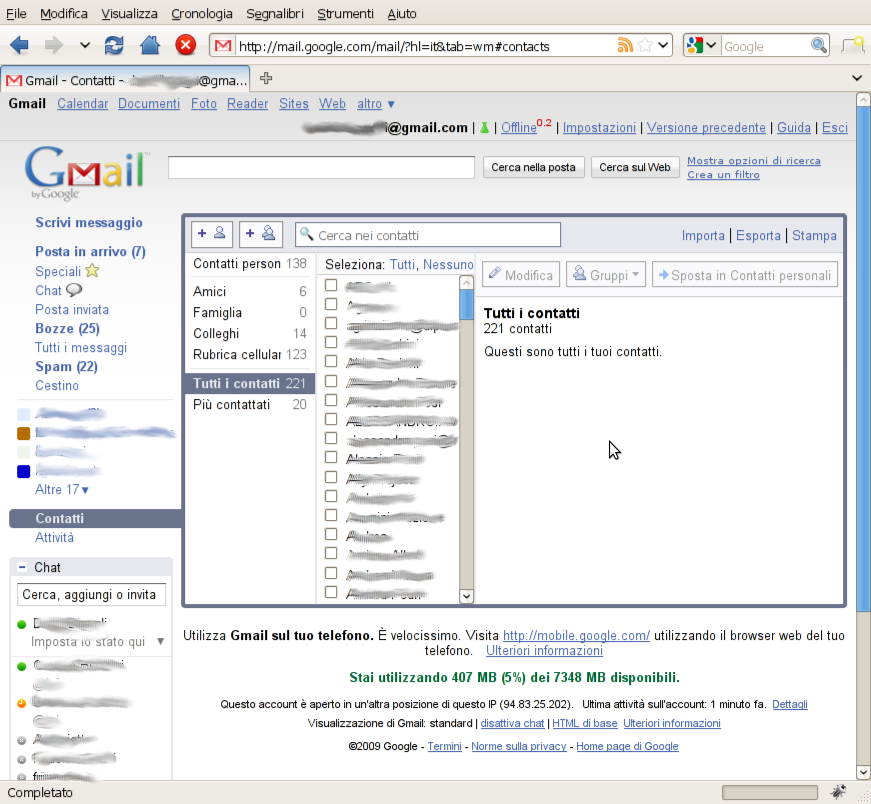This screenshot has width=871, height=804.
Task: Open the File menu
Action: (16, 13)
